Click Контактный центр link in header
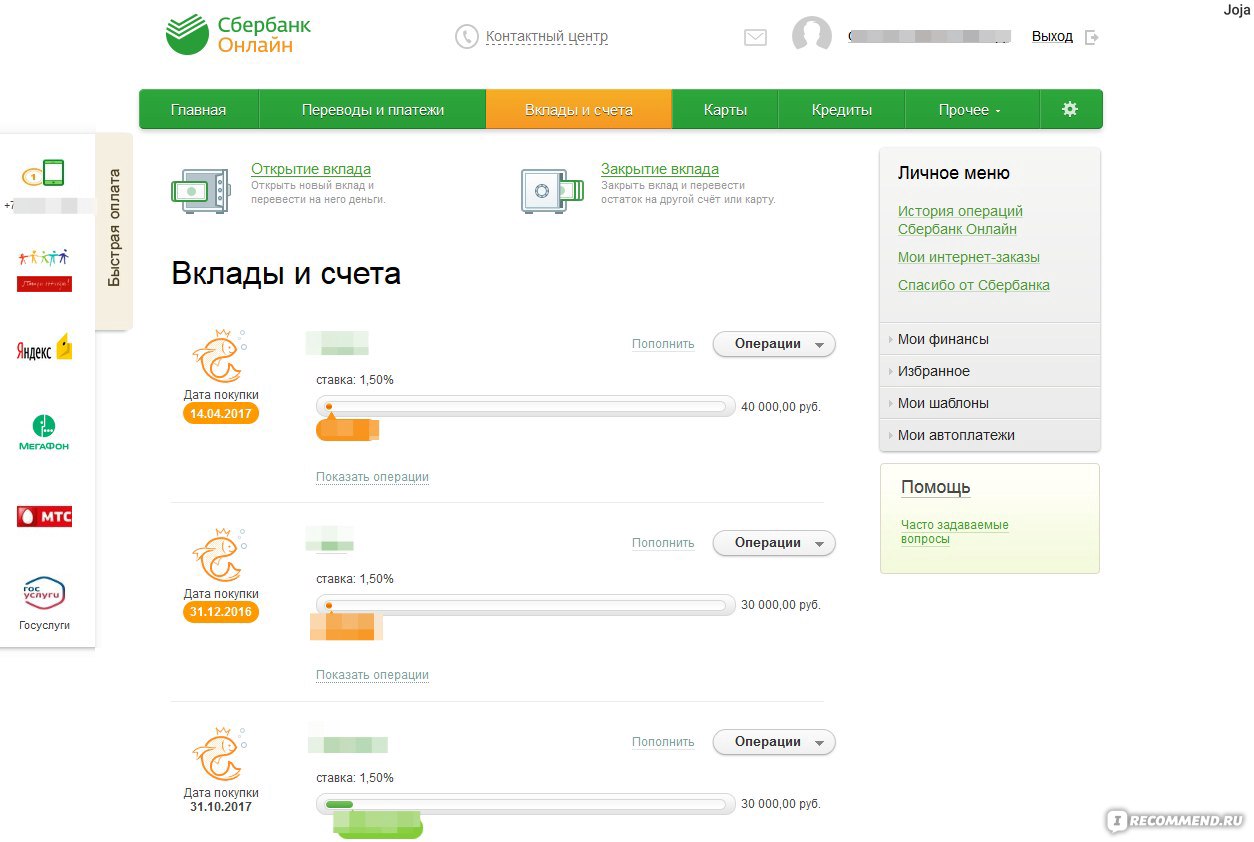The width and height of the screenshot is (1254, 842). click(546, 37)
